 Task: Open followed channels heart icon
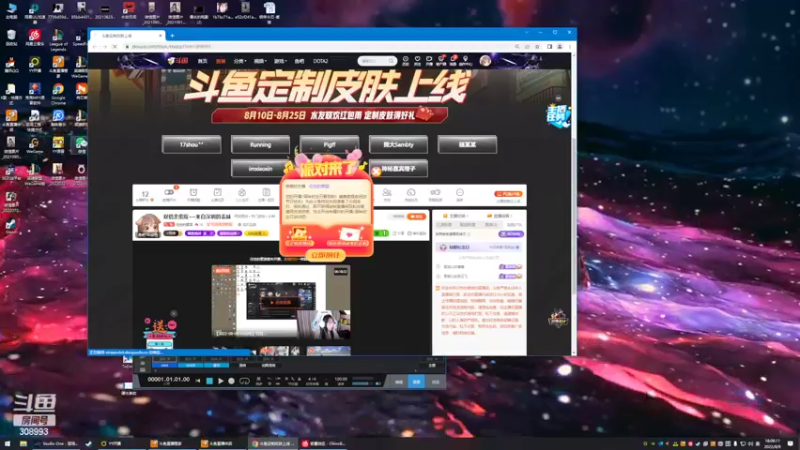(417, 61)
